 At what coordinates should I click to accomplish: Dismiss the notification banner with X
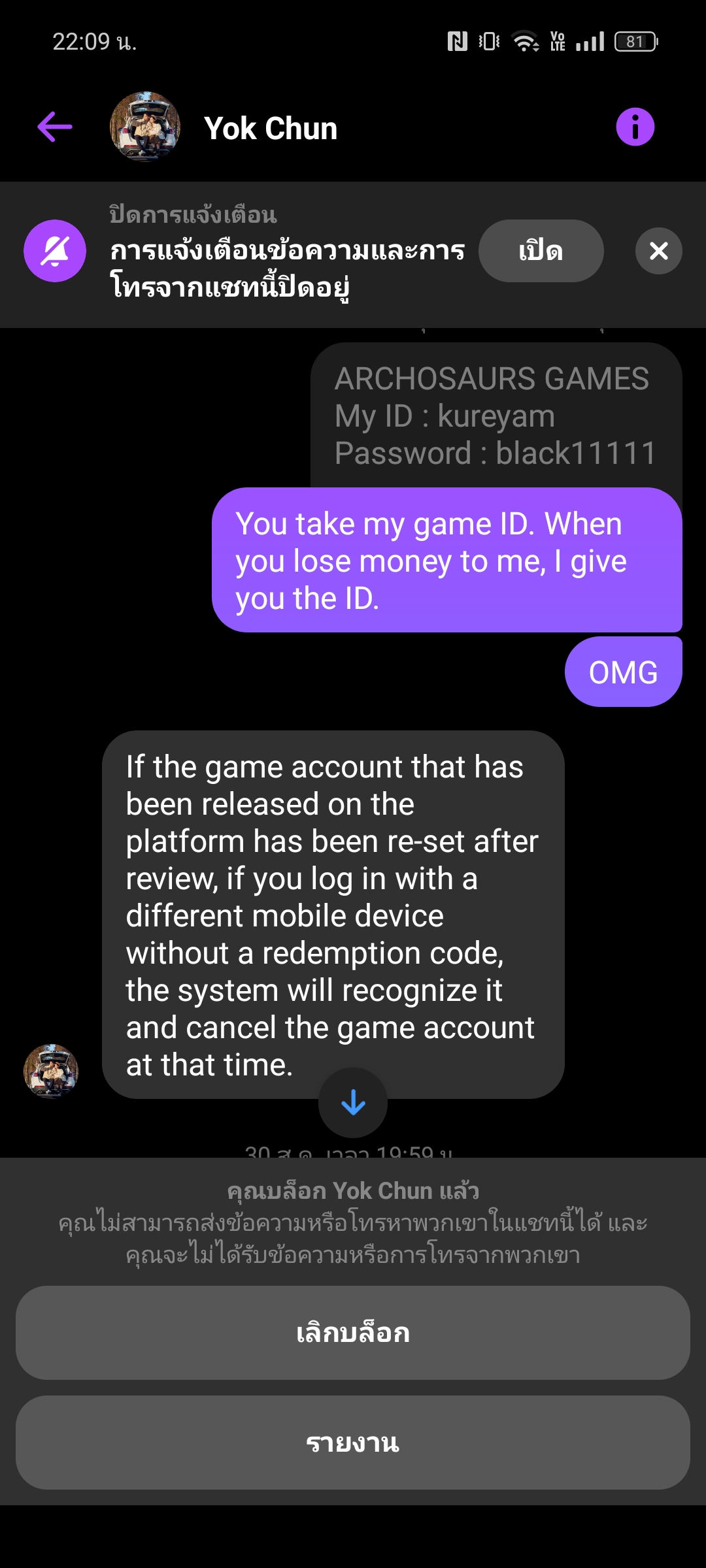[658, 251]
